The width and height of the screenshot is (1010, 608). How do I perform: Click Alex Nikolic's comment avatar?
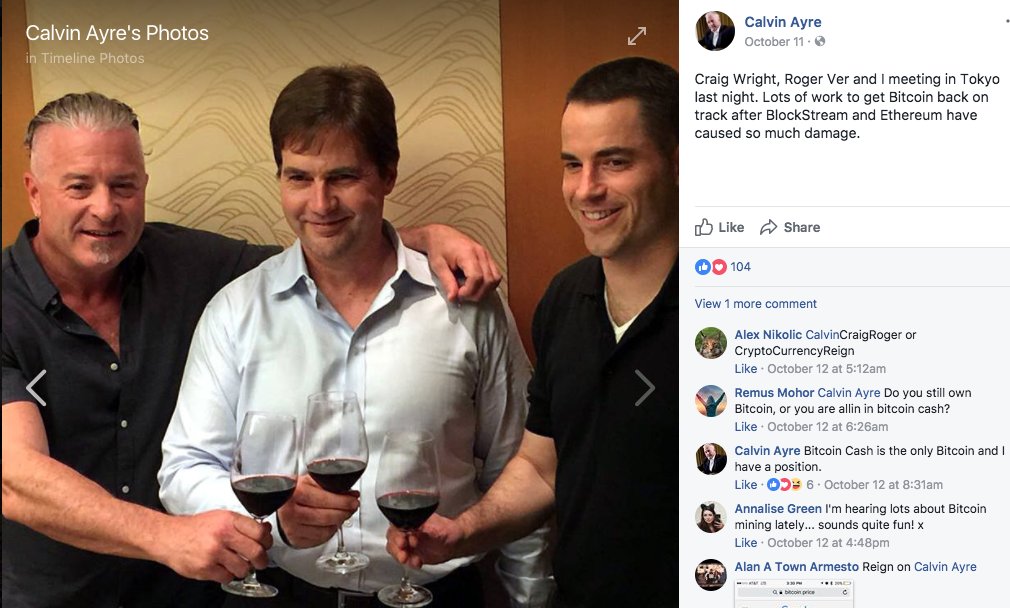(x=711, y=343)
